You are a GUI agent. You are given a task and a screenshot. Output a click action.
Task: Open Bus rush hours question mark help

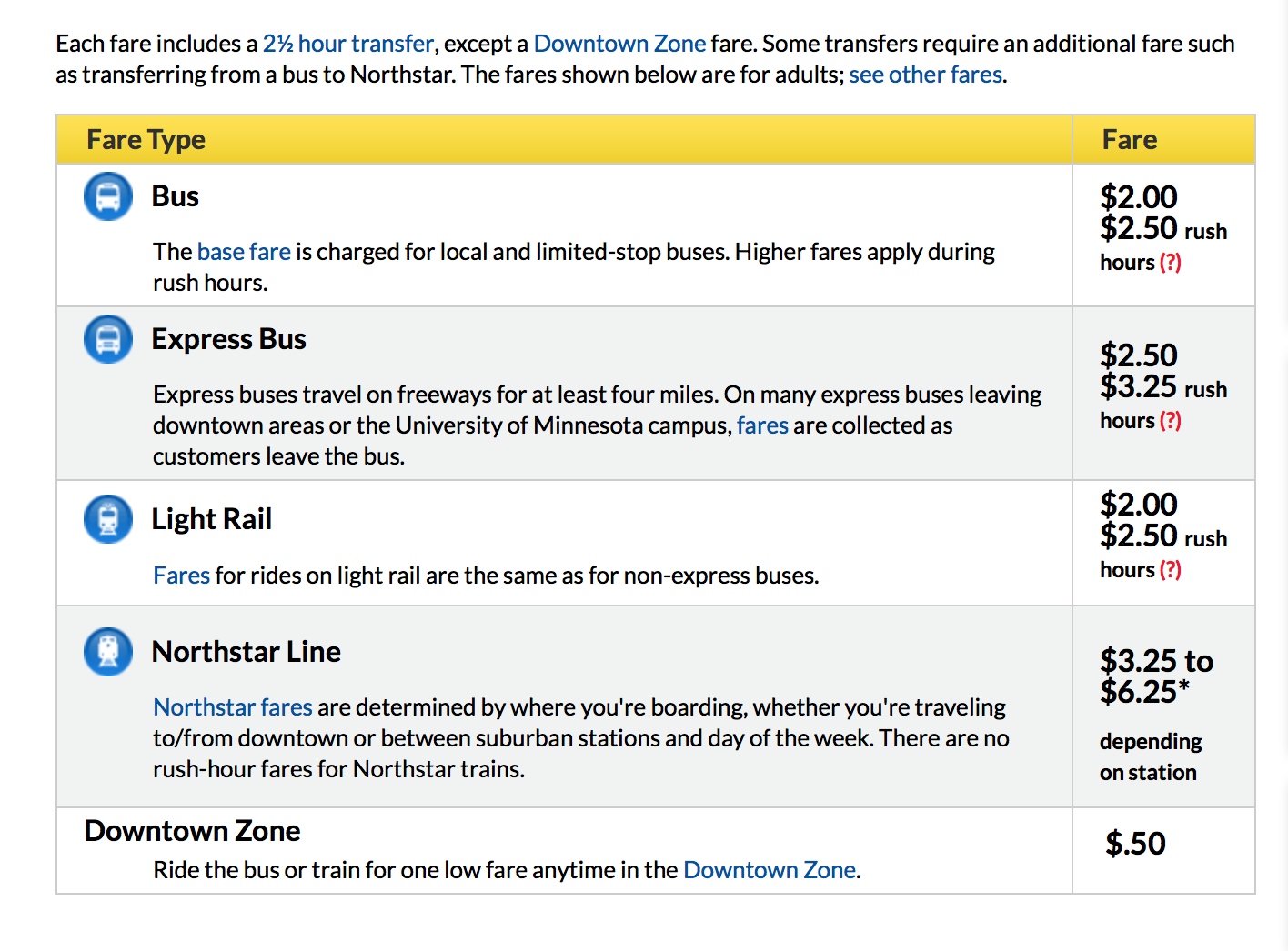pyautogui.click(x=1171, y=263)
